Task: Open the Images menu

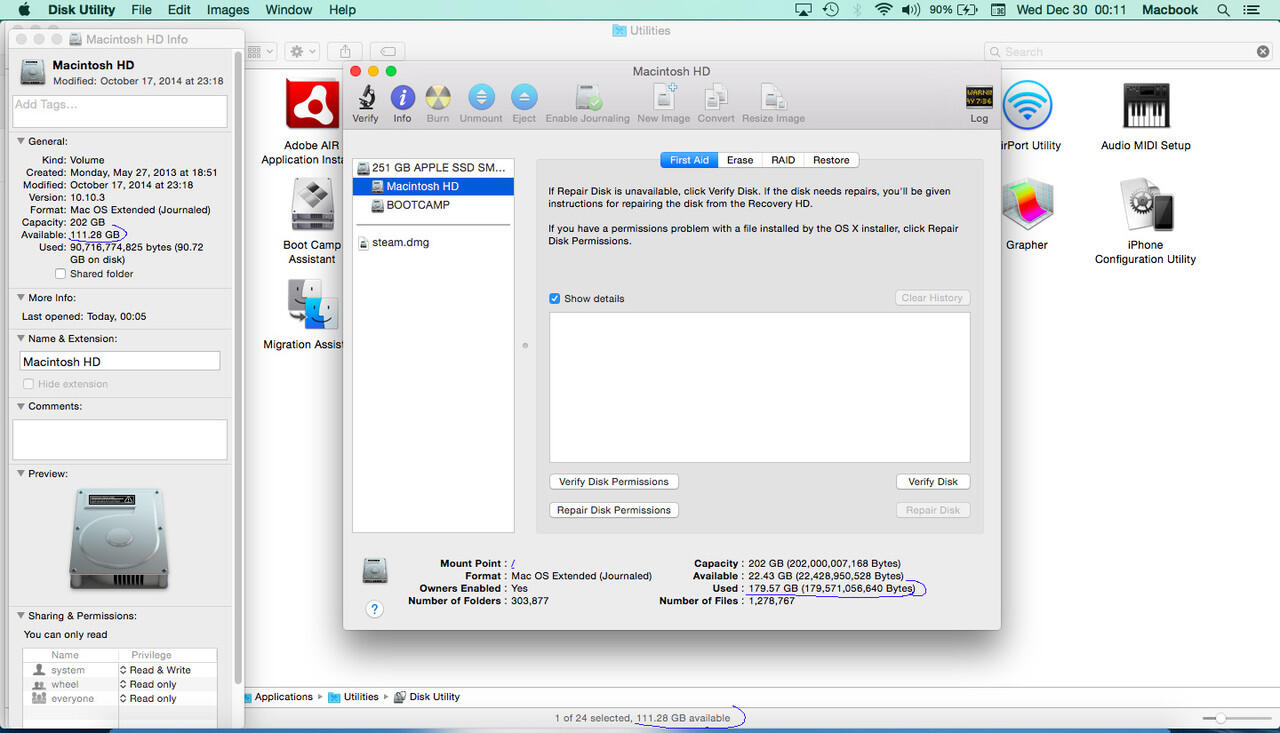Action: click(228, 10)
